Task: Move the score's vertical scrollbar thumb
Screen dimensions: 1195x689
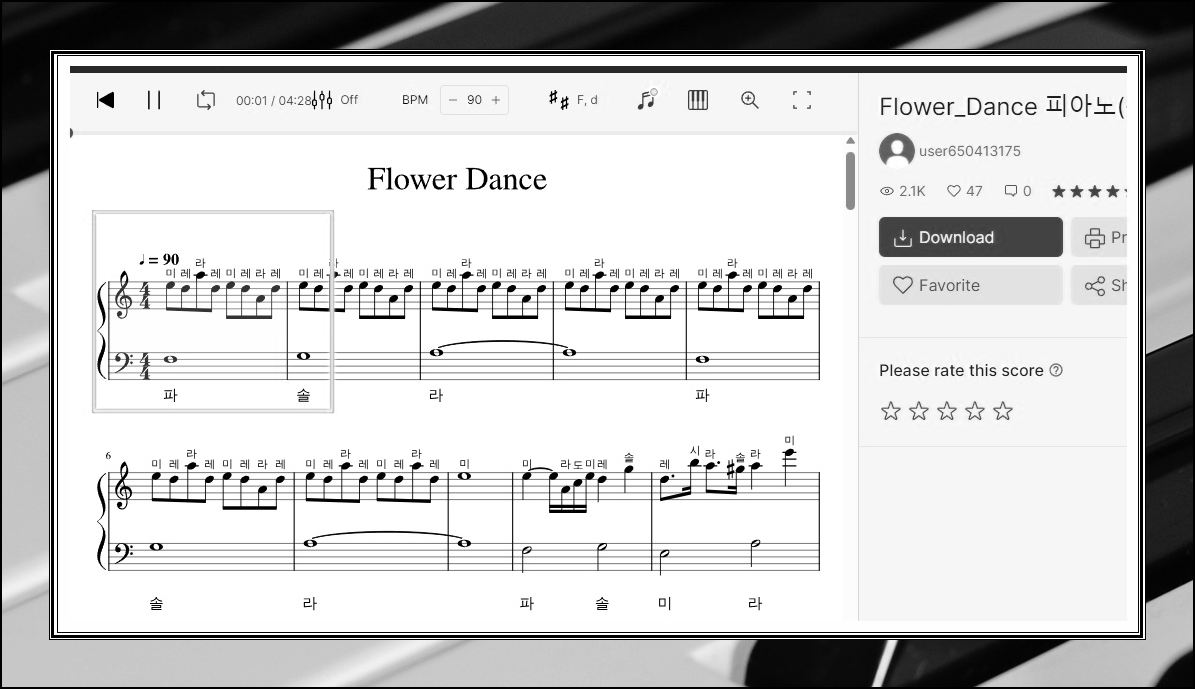Action: [x=851, y=180]
